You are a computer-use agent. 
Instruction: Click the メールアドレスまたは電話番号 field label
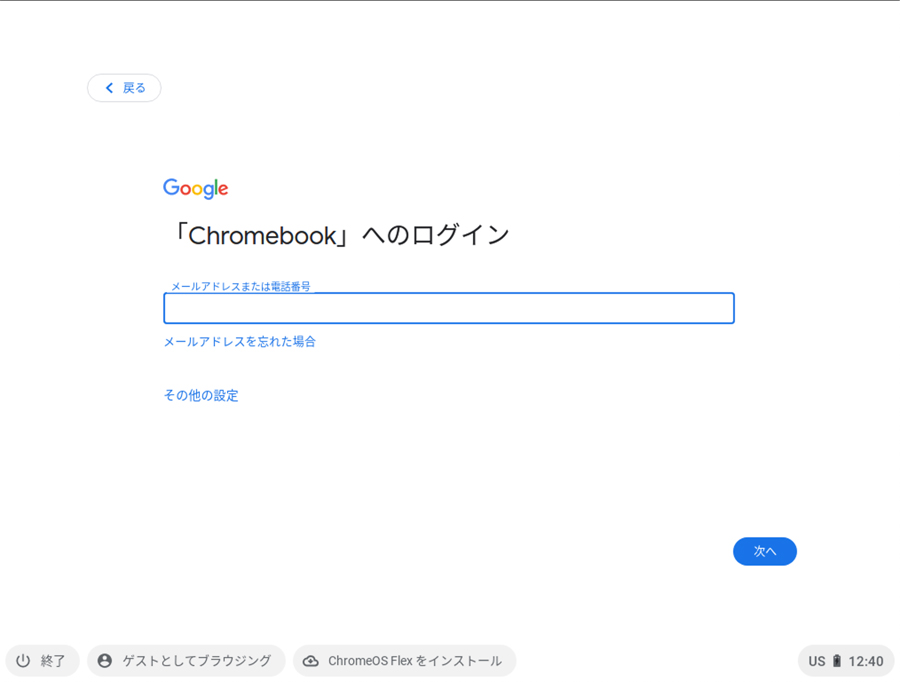click(240, 287)
